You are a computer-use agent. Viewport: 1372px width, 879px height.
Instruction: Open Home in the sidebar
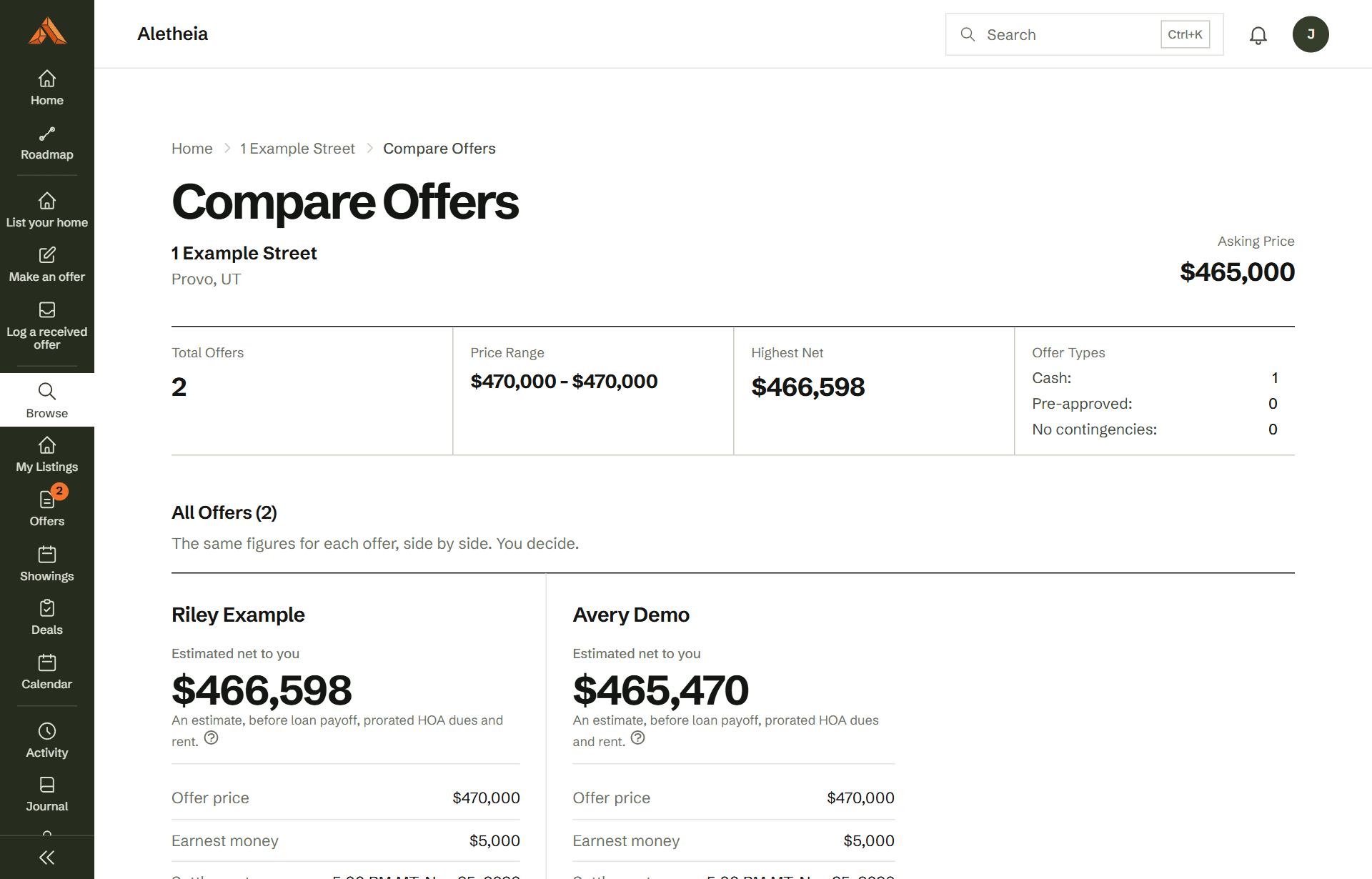click(47, 88)
